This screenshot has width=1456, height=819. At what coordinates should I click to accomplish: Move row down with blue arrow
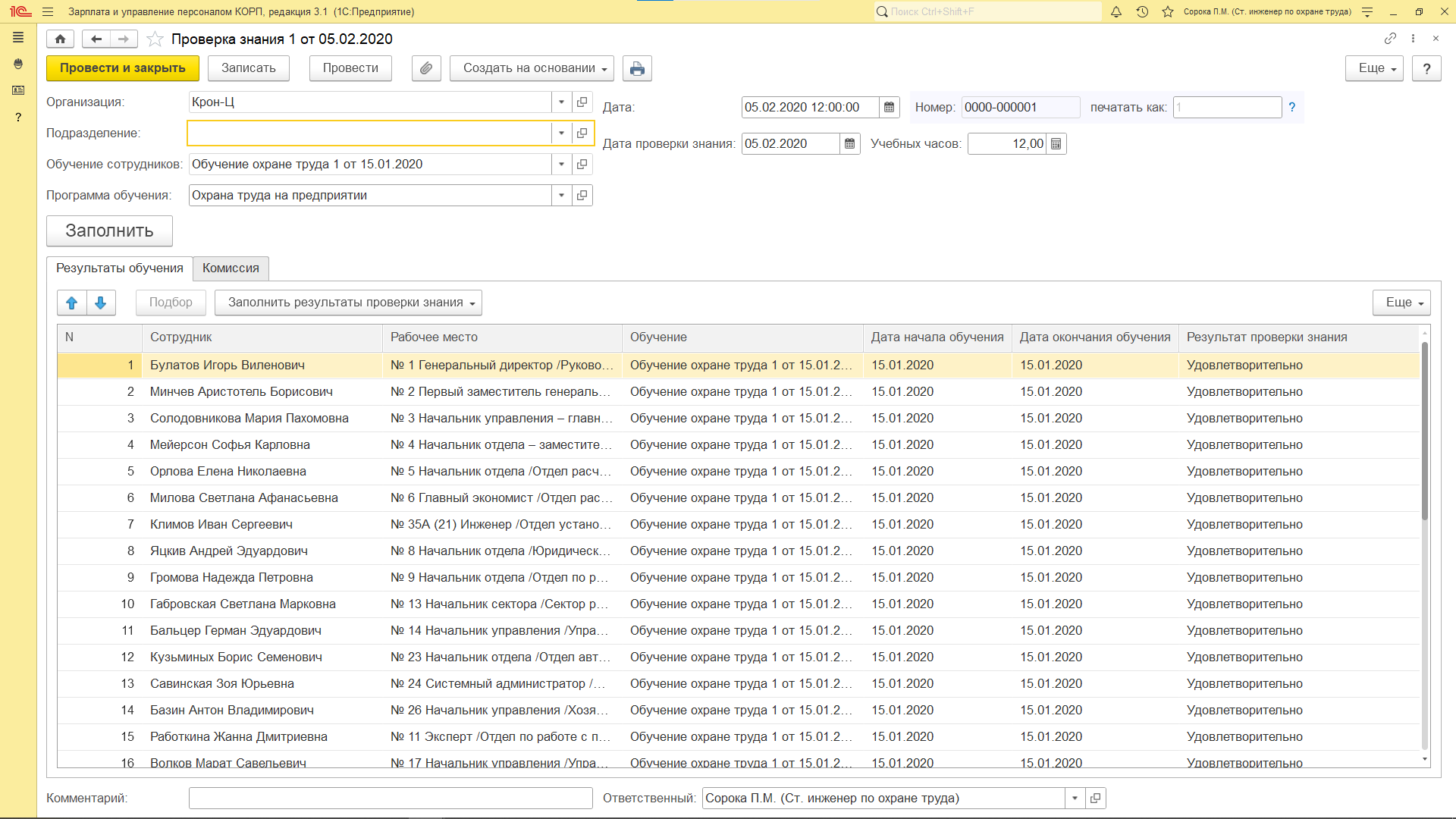click(x=101, y=303)
